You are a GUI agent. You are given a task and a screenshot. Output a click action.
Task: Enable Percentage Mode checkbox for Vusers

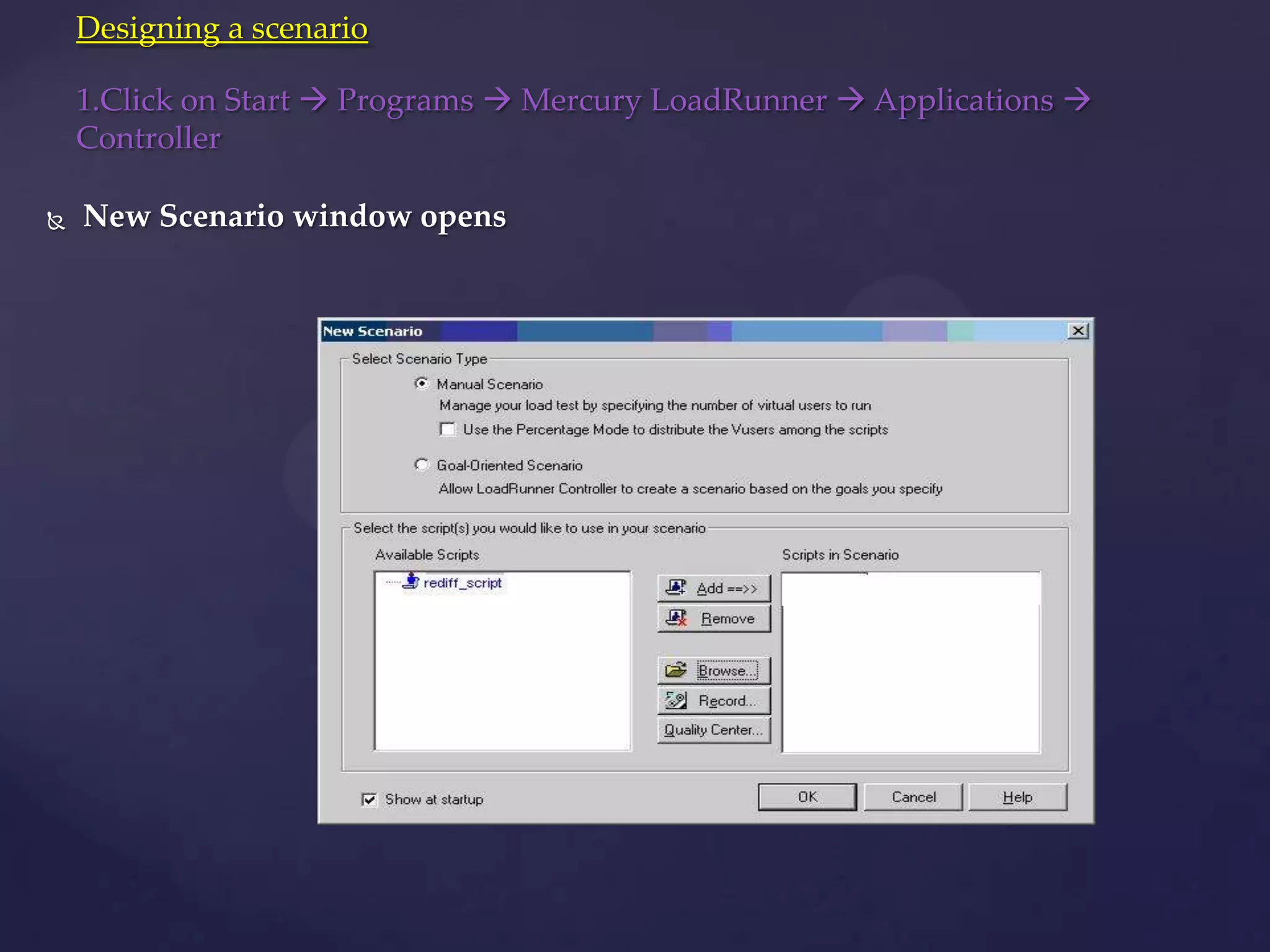point(447,429)
